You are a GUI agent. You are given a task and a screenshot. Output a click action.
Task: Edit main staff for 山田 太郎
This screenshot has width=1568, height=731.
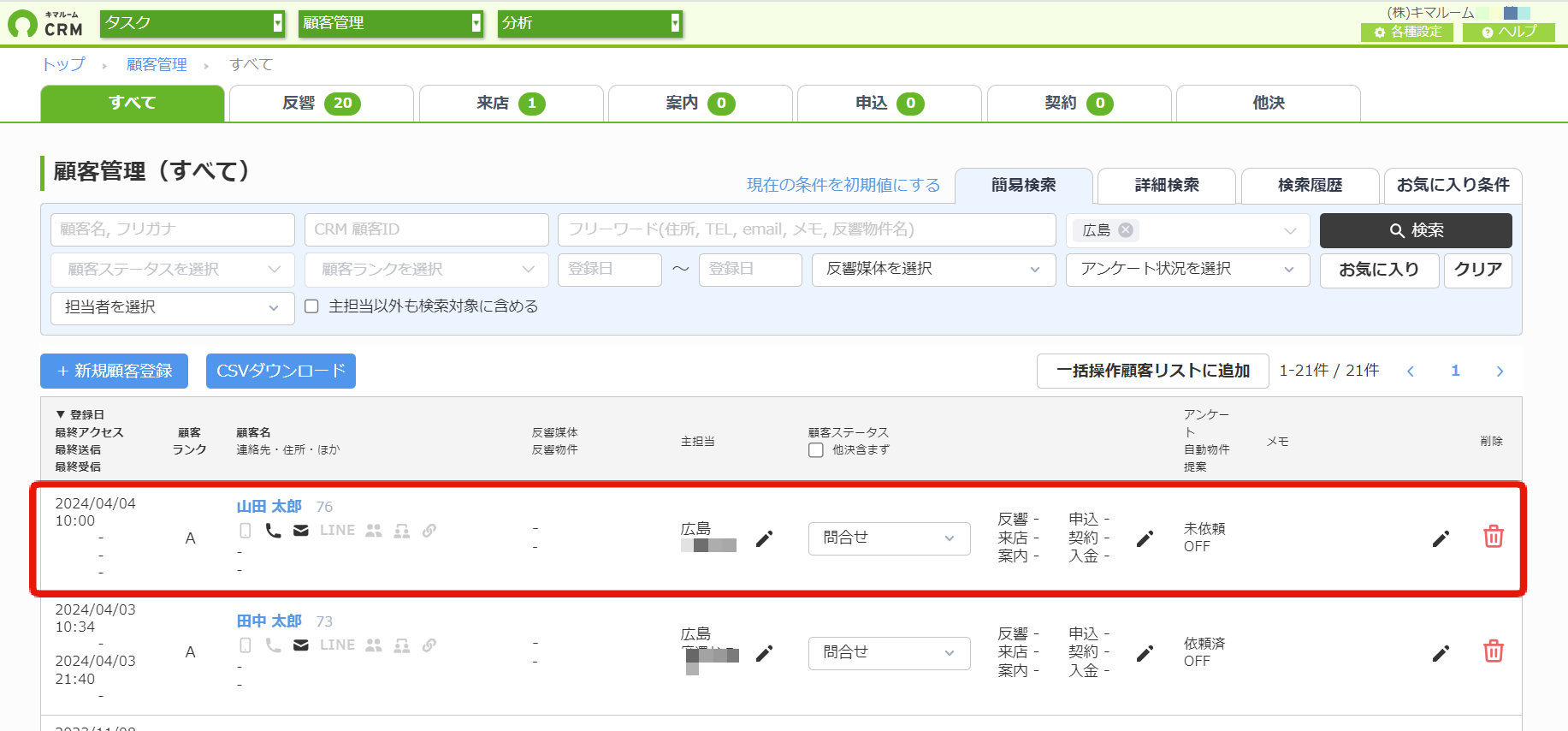[765, 538]
